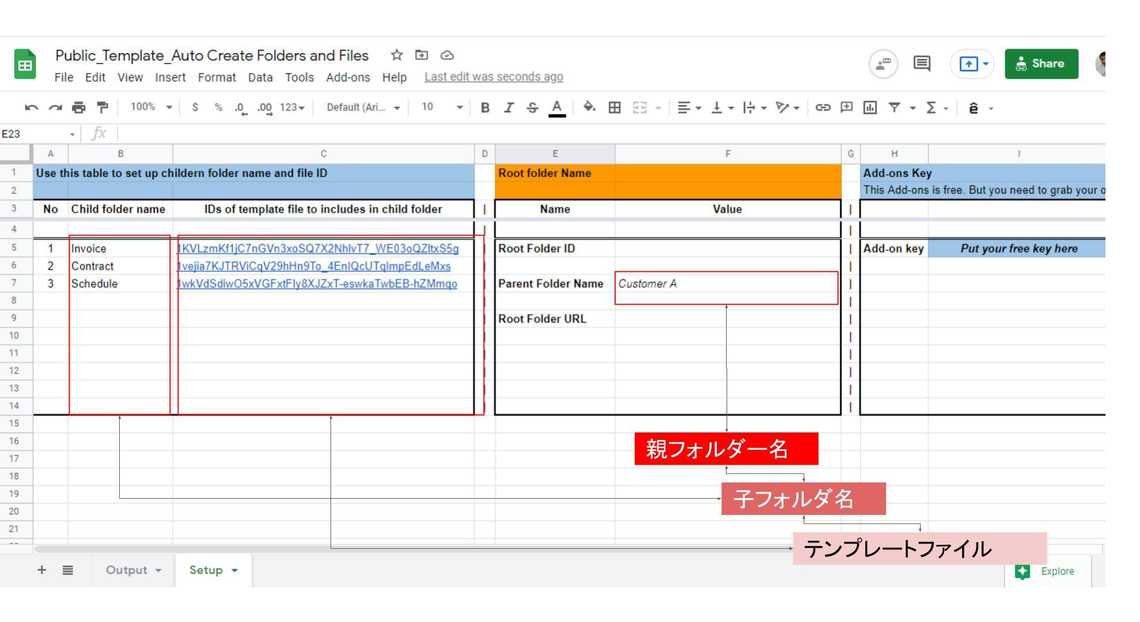Image resolution: width=1140 pixels, height=622 pixels.
Task: Click the undo icon in toolbar
Action: coord(32,108)
